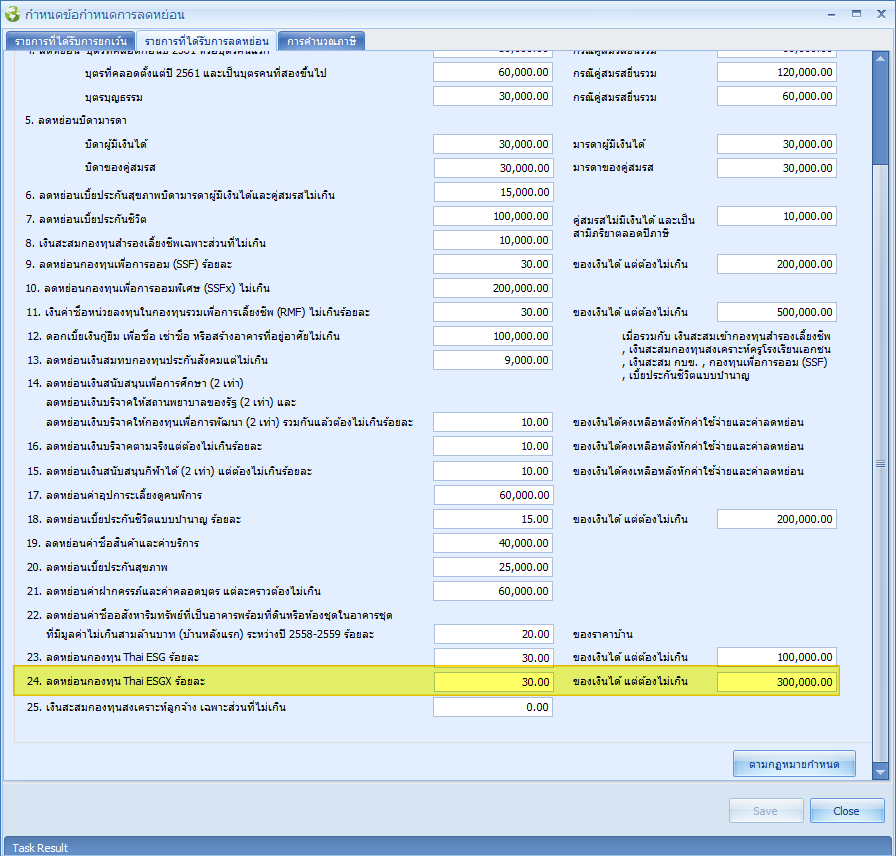Image resolution: width=896 pixels, height=856 pixels.
Task: Switch to the การคำนวณภาษี tab
Action: (x=322, y=41)
